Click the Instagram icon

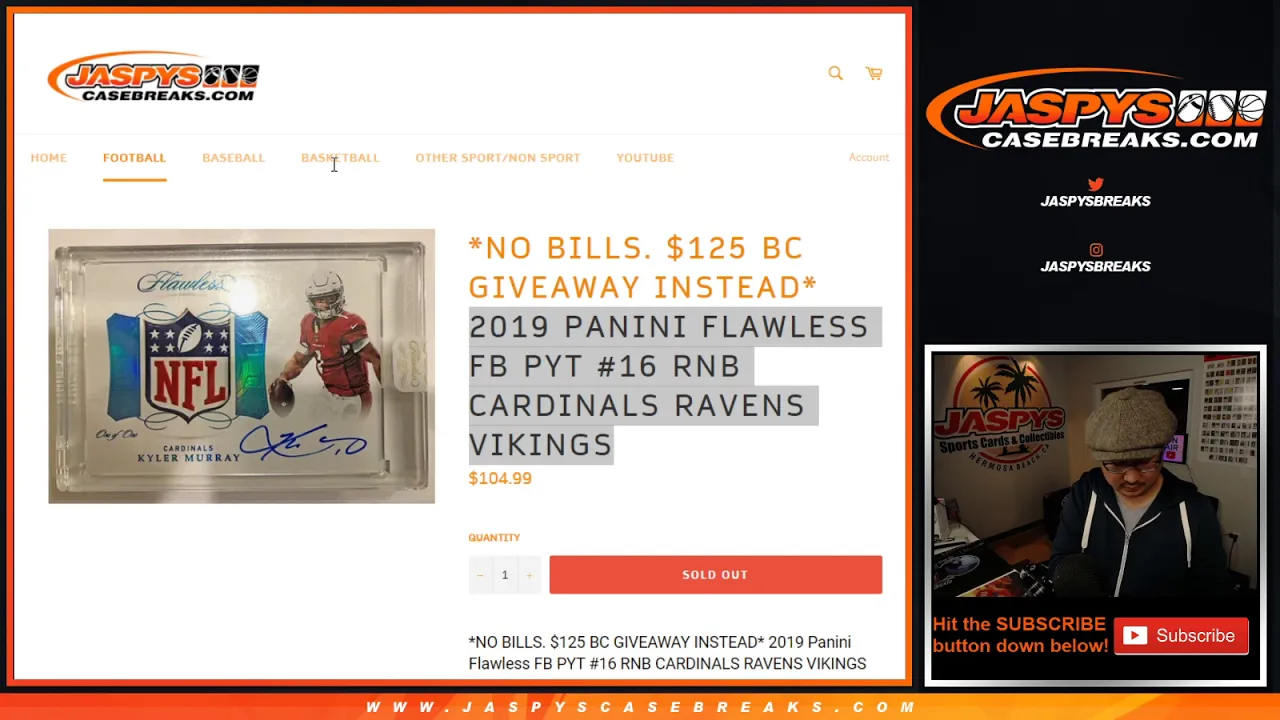[1096, 250]
